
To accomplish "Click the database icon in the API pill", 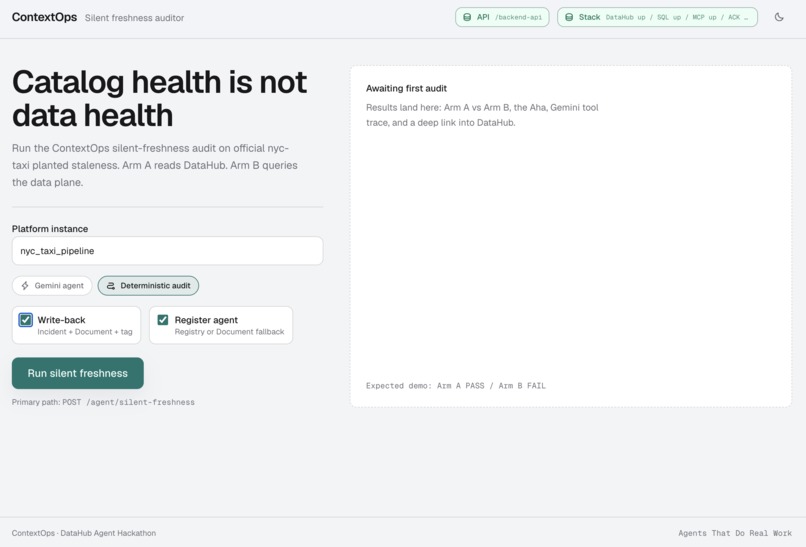I will coord(467,17).
